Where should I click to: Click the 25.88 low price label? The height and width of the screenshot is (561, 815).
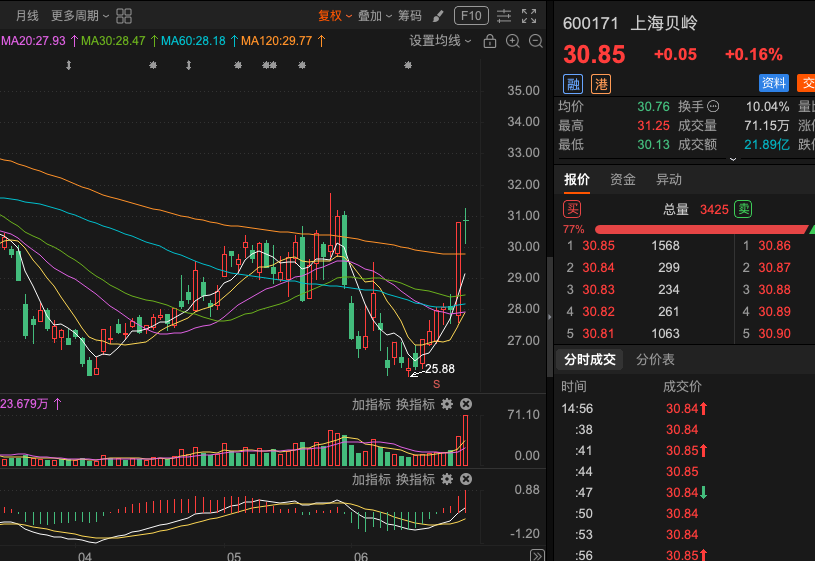440,369
